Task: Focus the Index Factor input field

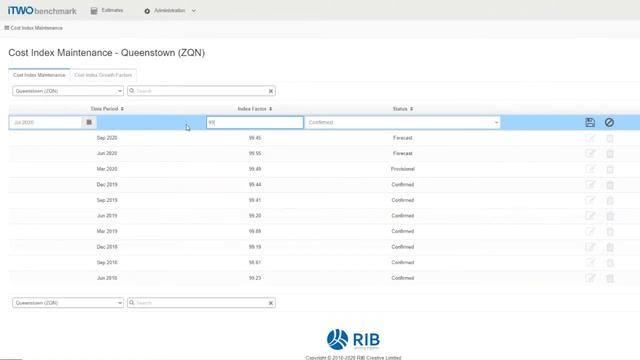Action: (x=255, y=122)
